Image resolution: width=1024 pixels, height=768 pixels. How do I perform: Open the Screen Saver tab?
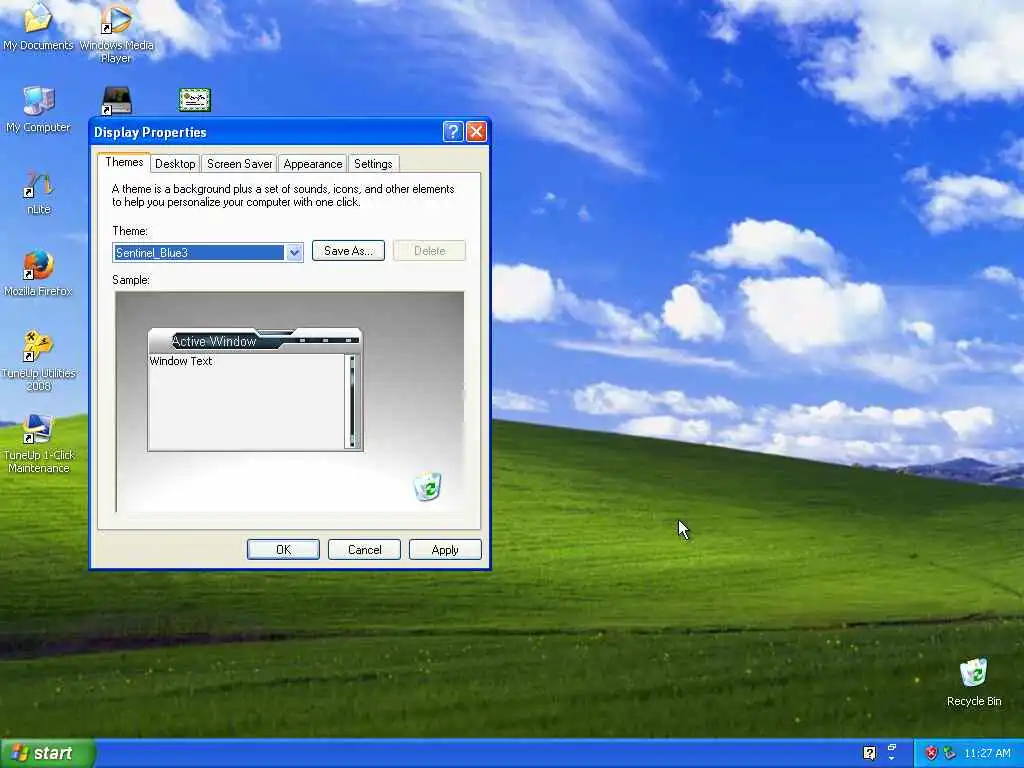click(239, 164)
